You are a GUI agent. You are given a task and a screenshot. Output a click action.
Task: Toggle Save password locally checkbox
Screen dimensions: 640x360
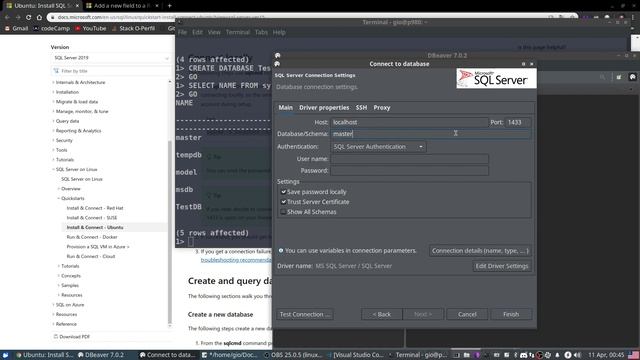pyautogui.click(x=283, y=192)
